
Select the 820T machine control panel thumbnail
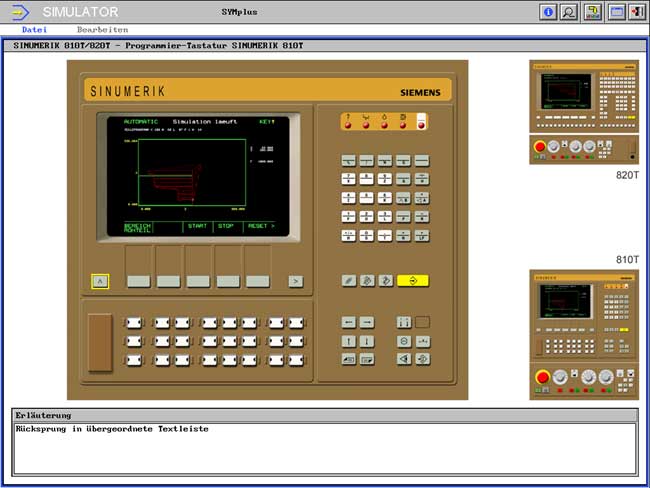[584, 150]
